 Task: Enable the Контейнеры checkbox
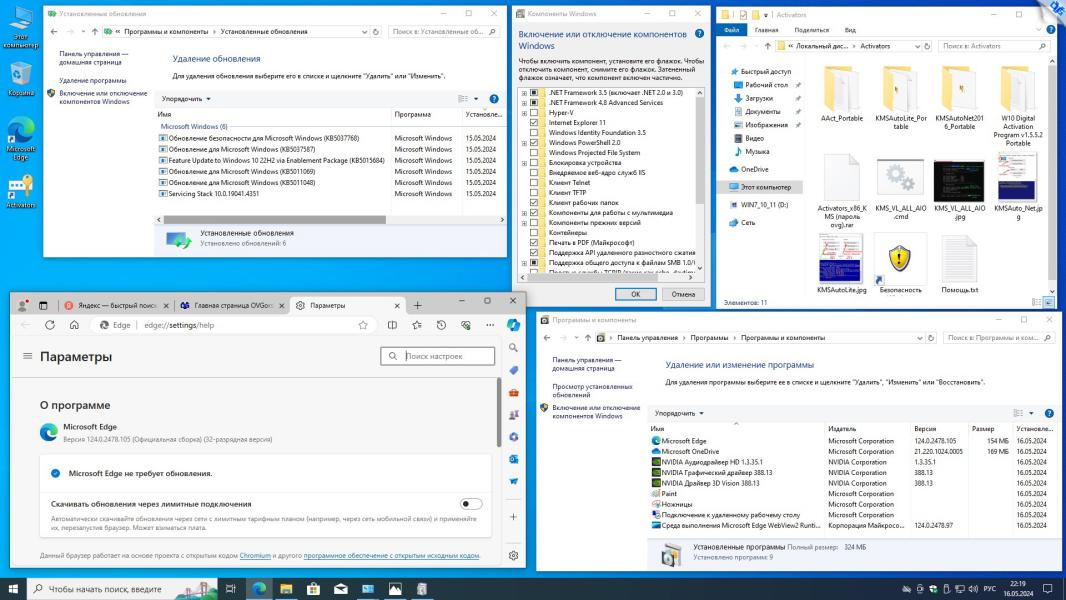tap(534, 232)
